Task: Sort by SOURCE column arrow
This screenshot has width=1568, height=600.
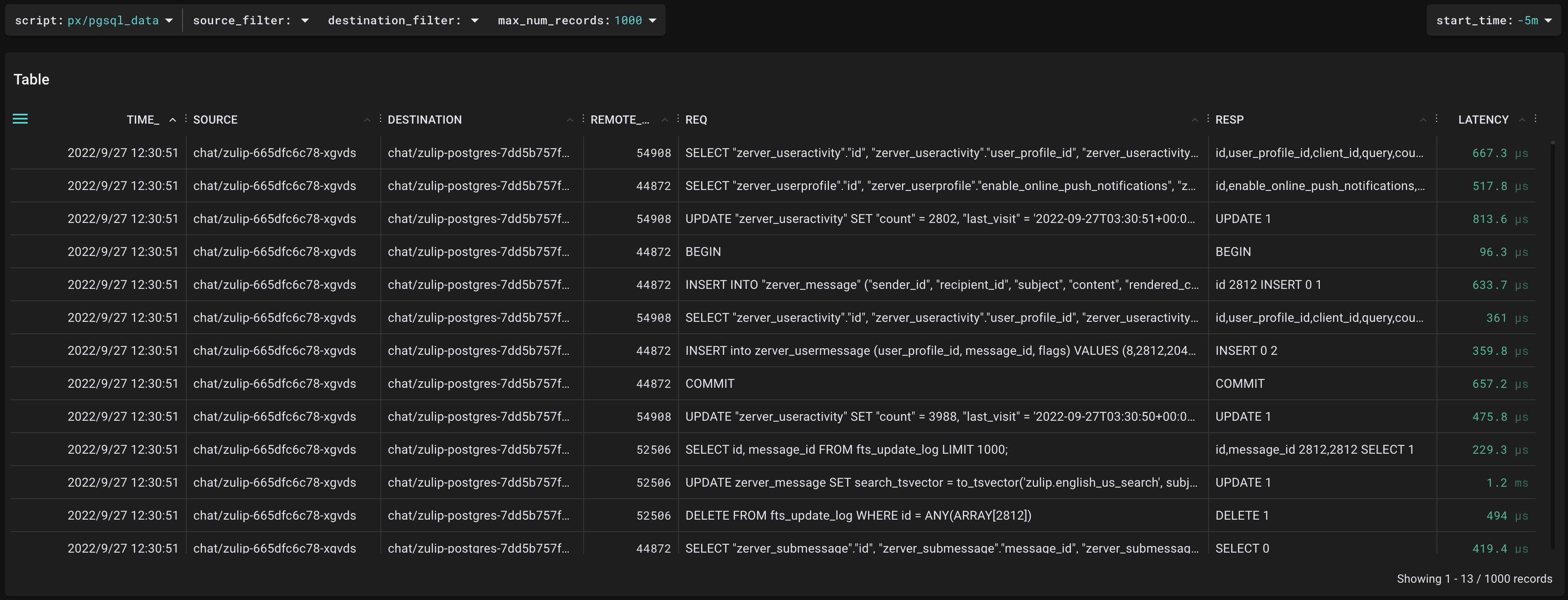Action: click(367, 120)
